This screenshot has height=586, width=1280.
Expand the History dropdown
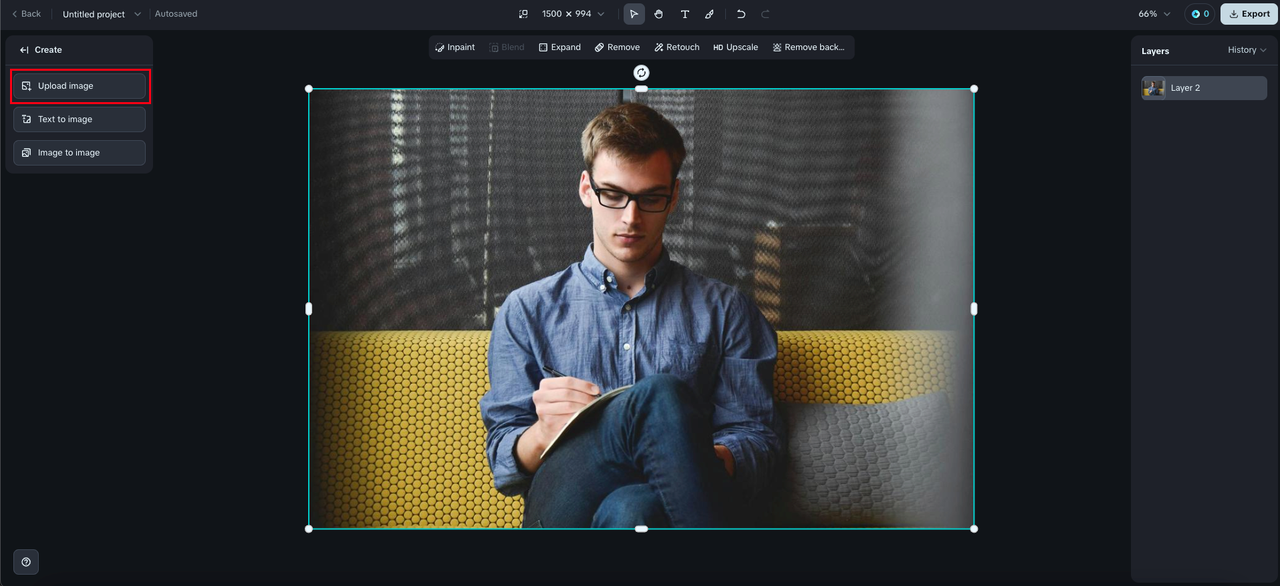pos(1247,50)
